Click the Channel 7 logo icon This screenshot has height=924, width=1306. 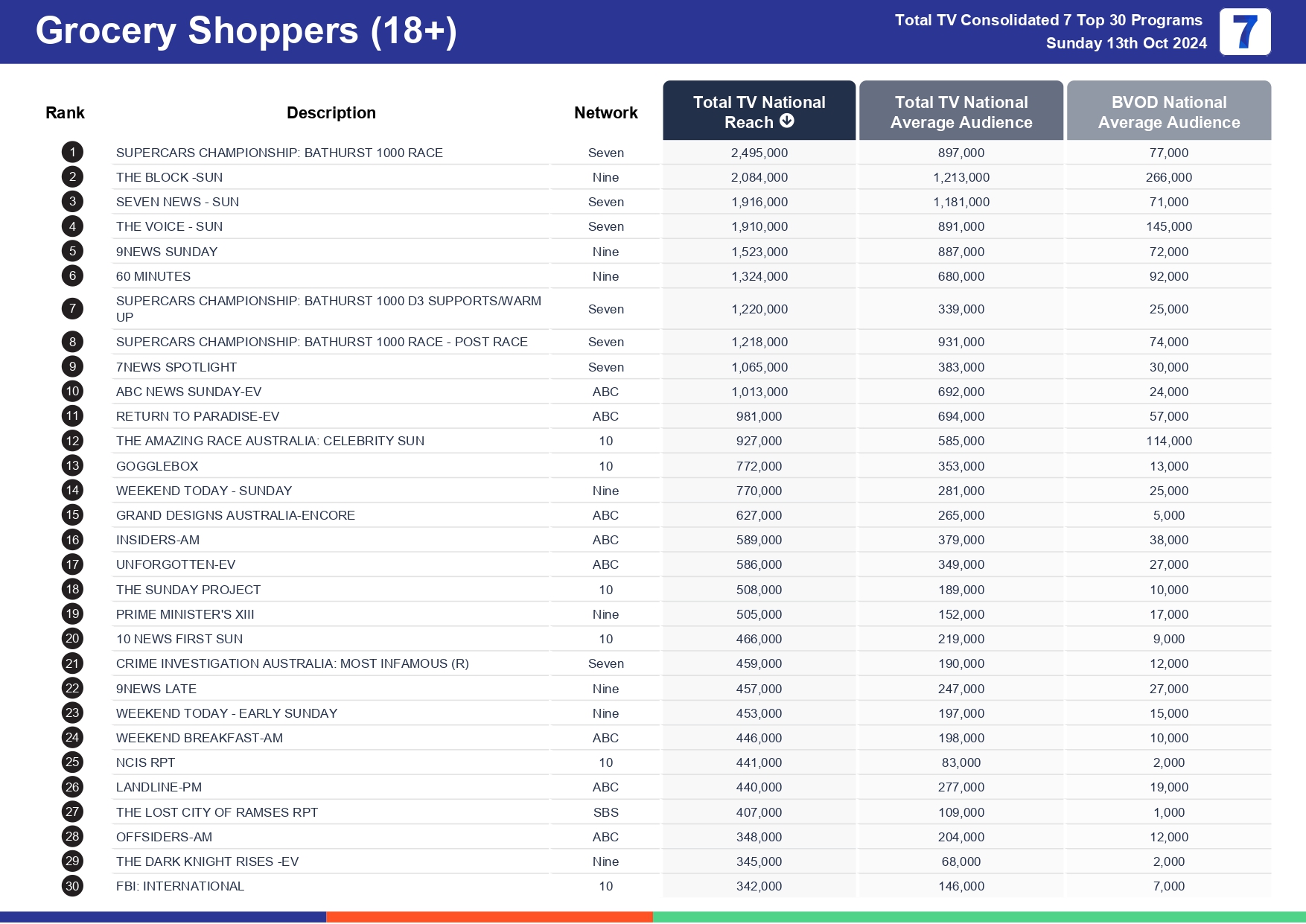[1244, 32]
